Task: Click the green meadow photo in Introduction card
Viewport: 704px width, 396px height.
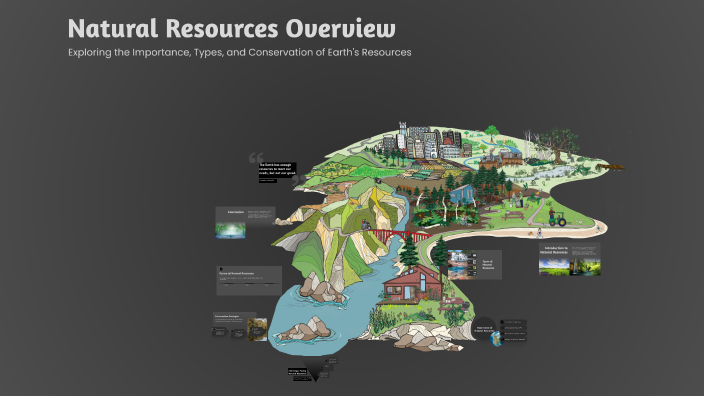Action: pos(554,266)
